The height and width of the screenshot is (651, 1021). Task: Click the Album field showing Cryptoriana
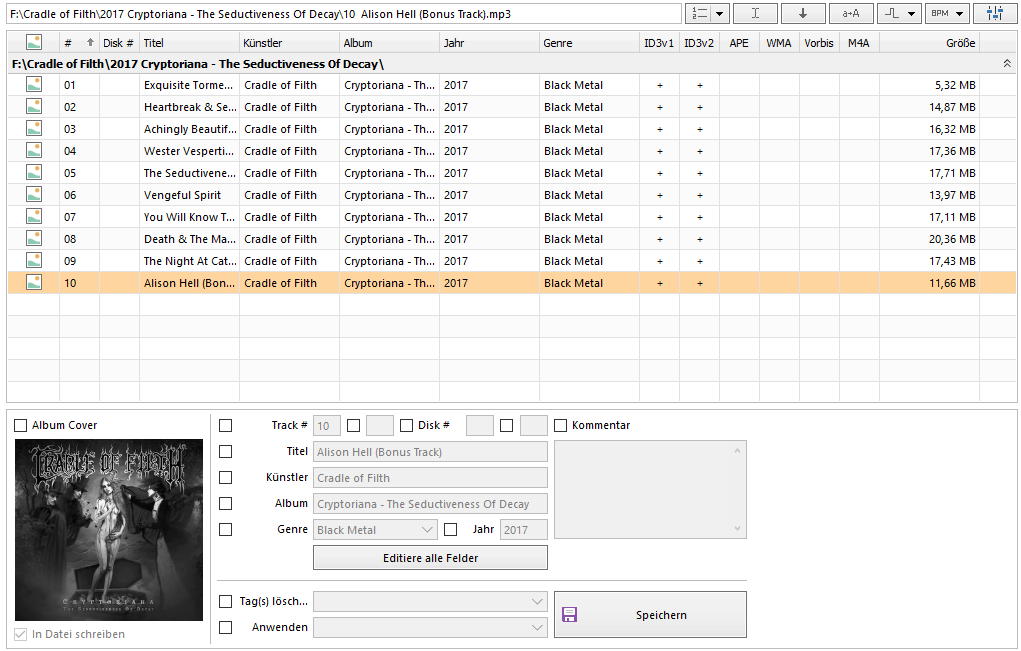click(430, 503)
